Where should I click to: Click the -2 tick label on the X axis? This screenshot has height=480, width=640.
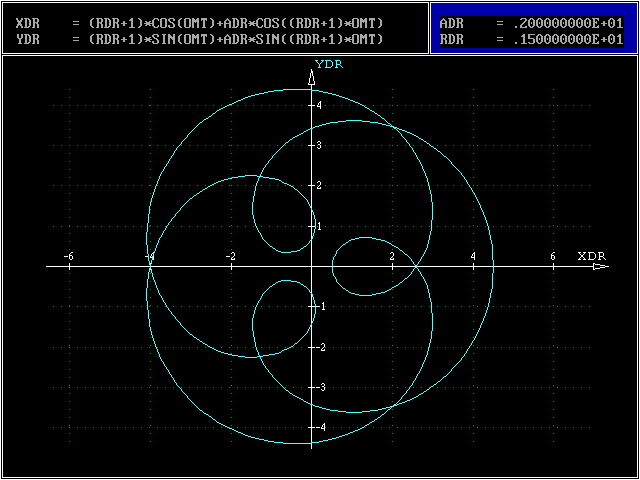click(x=229, y=257)
